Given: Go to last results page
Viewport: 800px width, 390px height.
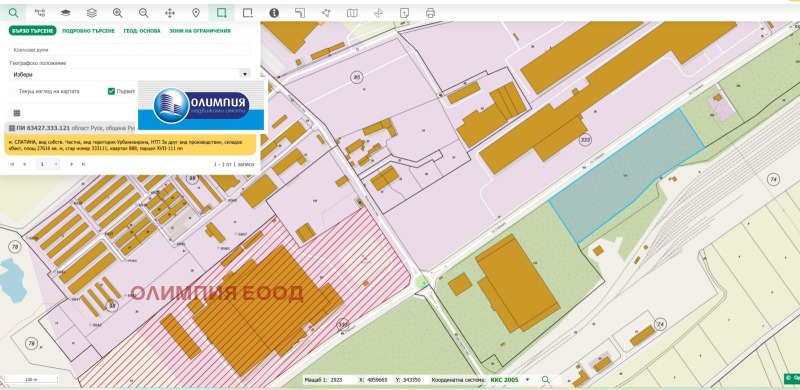Looking at the screenshot, I should click(84, 164).
